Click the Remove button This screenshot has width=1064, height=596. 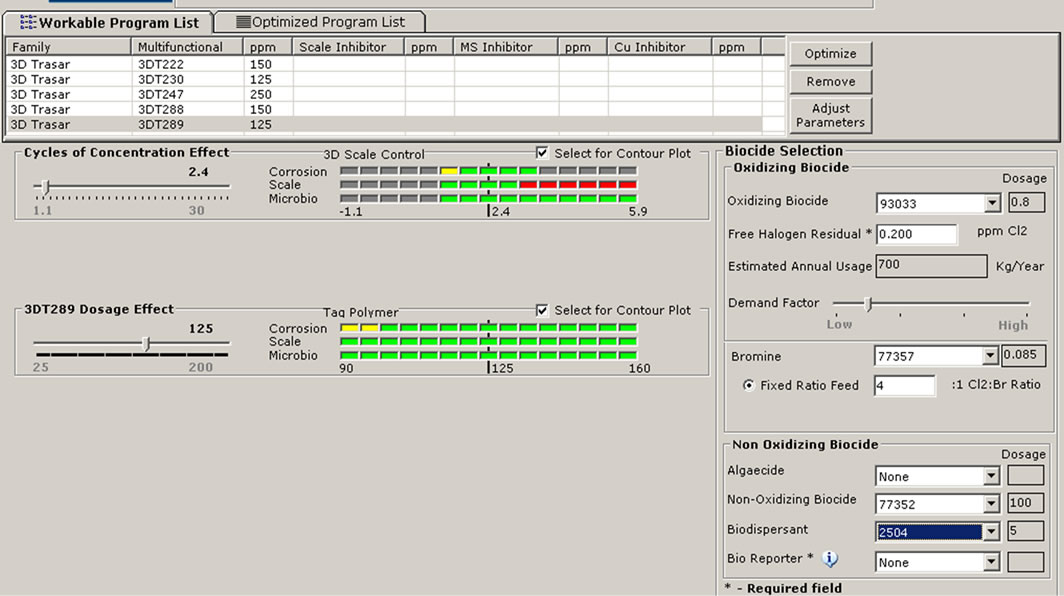(831, 81)
